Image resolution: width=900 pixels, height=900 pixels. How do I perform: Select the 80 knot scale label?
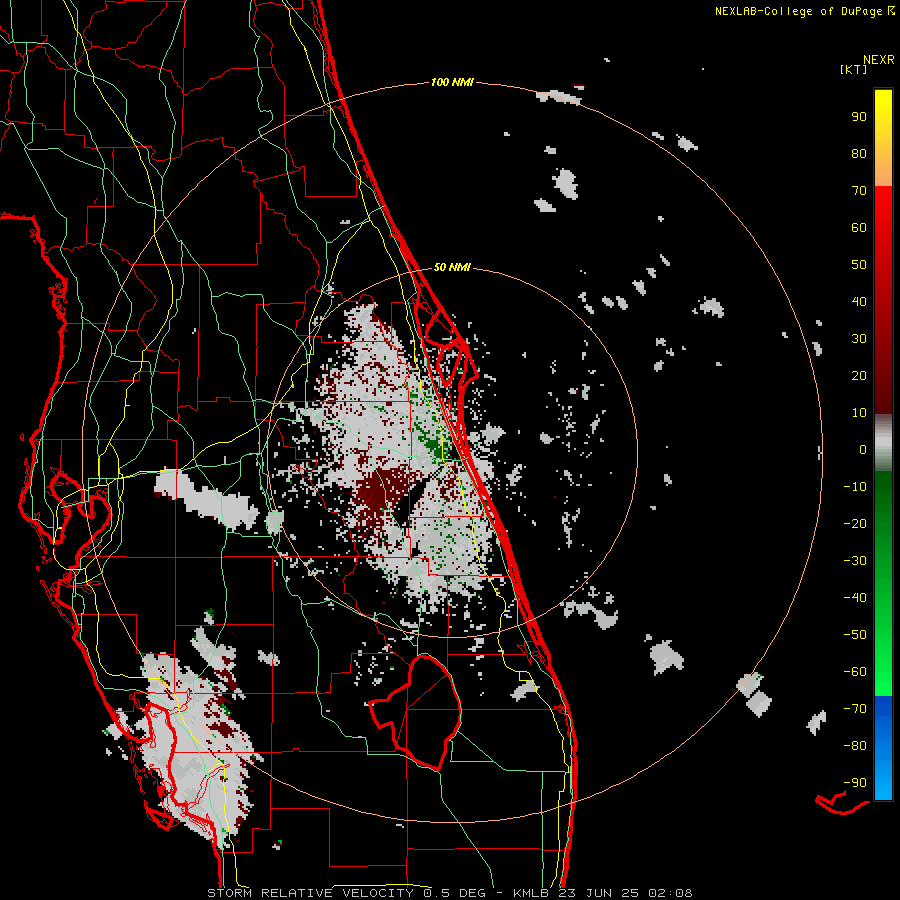pyautogui.click(x=859, y=154)
